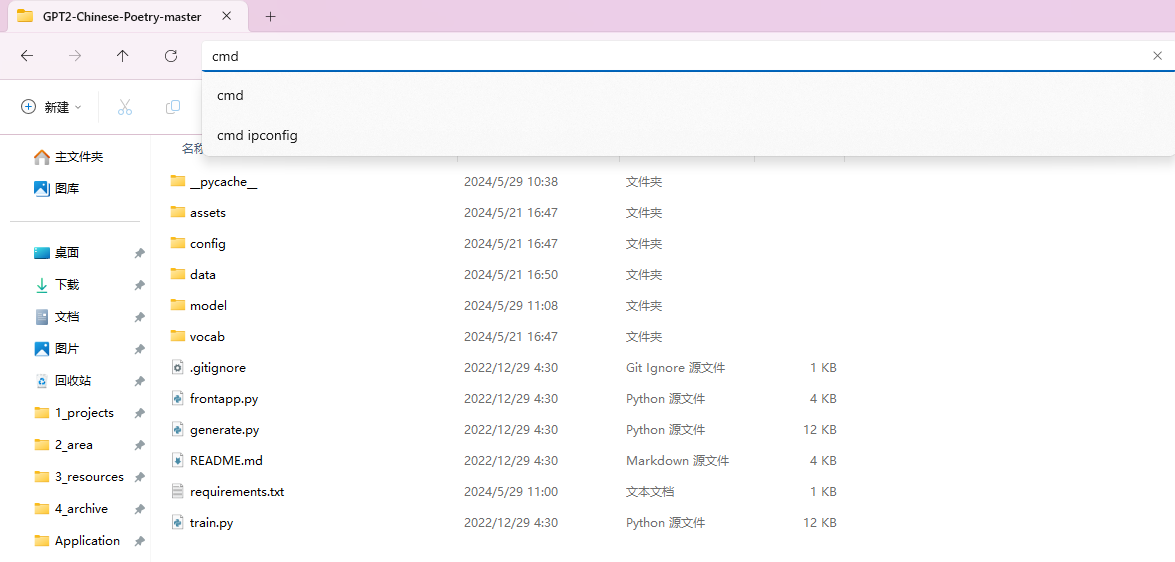Viewport: 1175px width, 562px height.
Task: Select the generate.py file
Action: [x=224, y=430]
